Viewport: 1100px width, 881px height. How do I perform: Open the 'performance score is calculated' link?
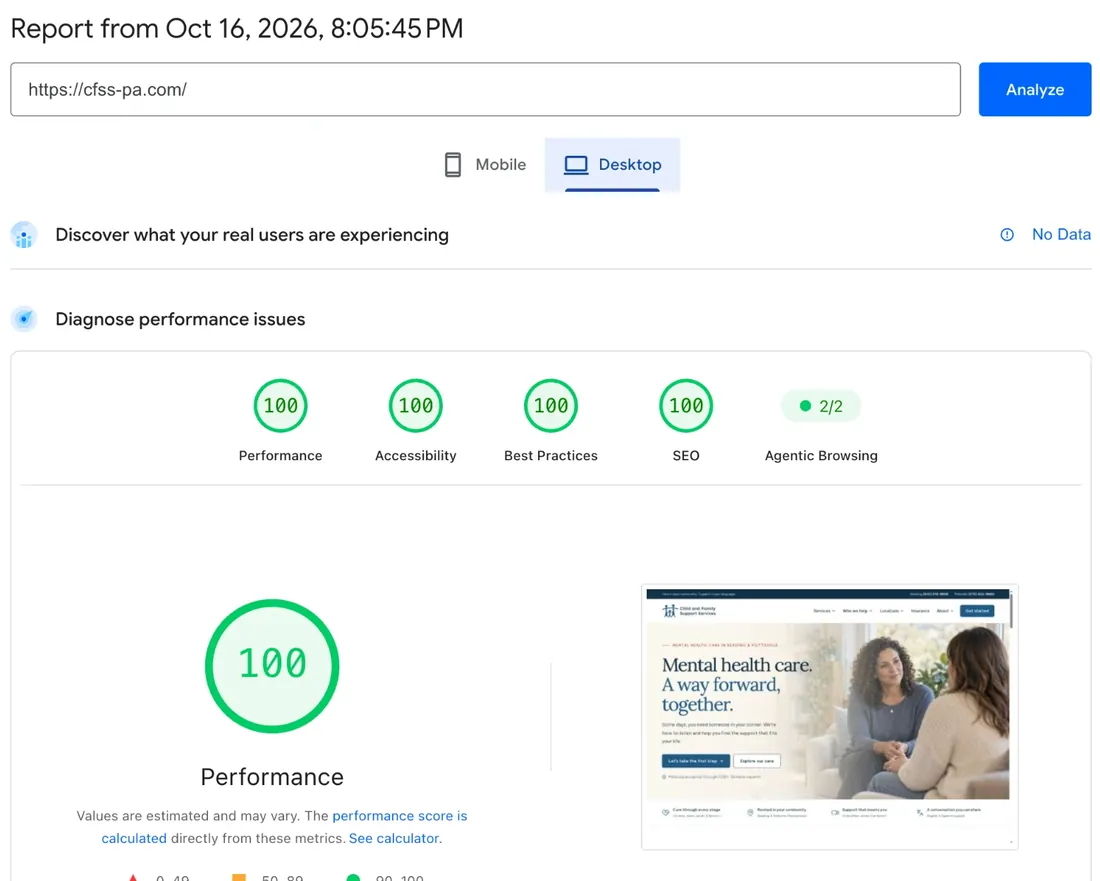(284, 827)
